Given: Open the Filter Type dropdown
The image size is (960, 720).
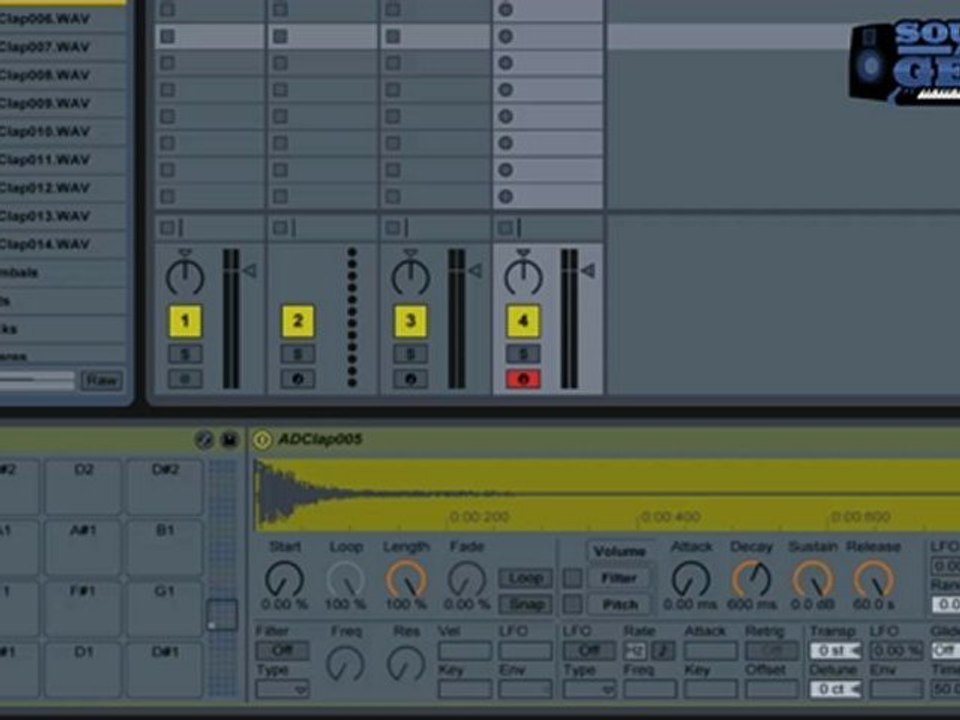Looking at the screenshot, I should (282, 689).
